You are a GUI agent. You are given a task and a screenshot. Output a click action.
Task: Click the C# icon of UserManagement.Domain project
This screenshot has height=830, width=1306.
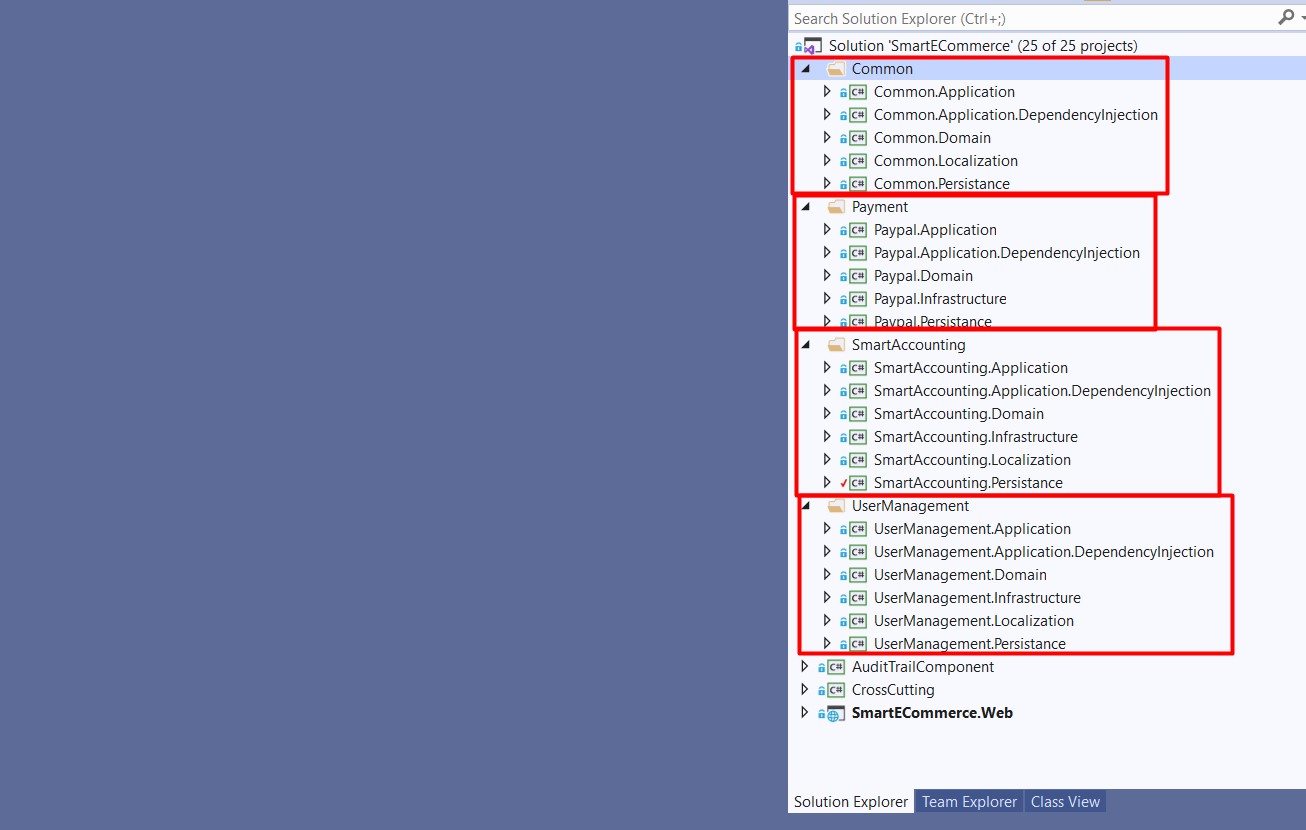pos(858,575)
